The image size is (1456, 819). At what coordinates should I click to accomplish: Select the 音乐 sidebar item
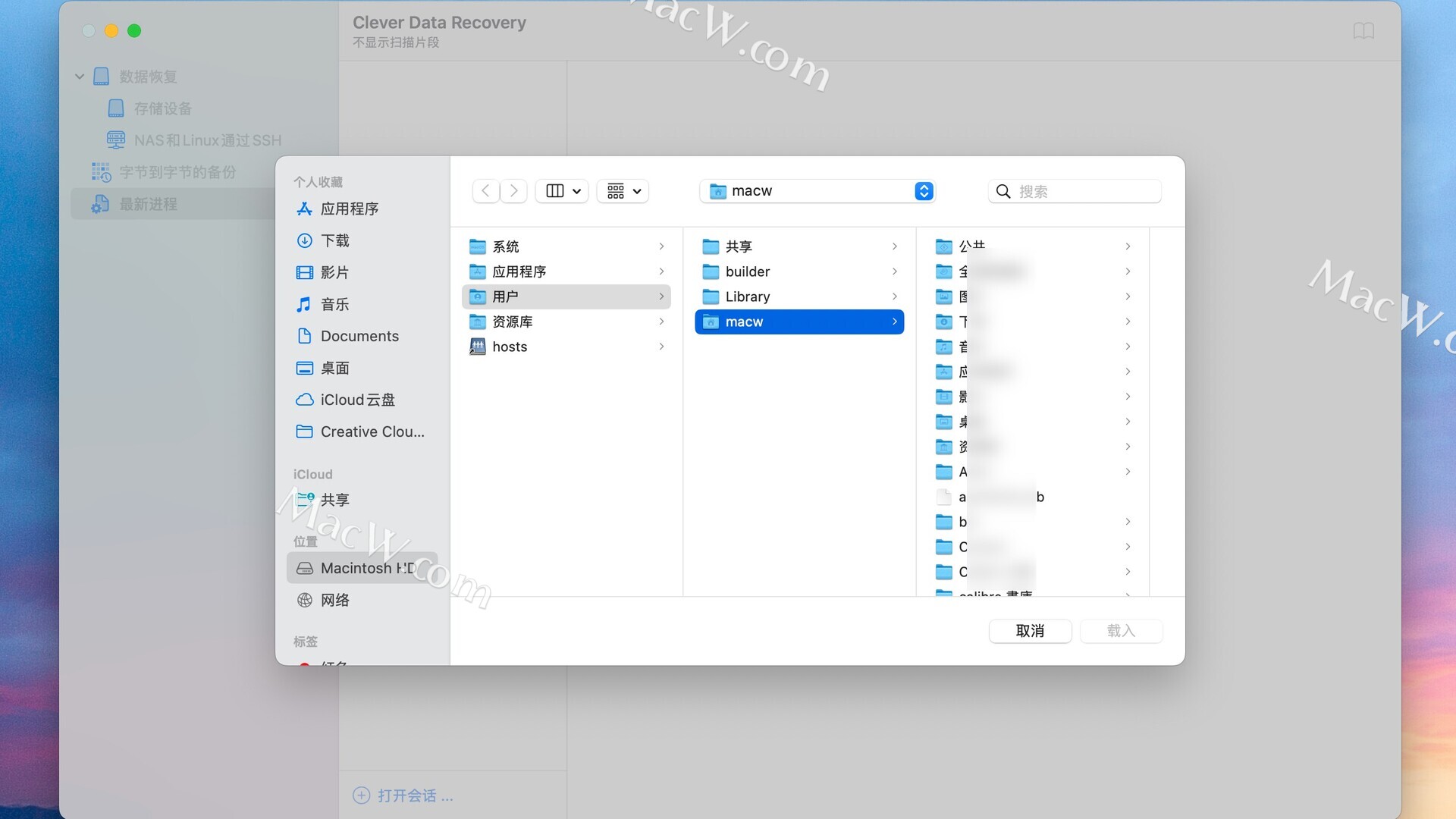[334, 304]
